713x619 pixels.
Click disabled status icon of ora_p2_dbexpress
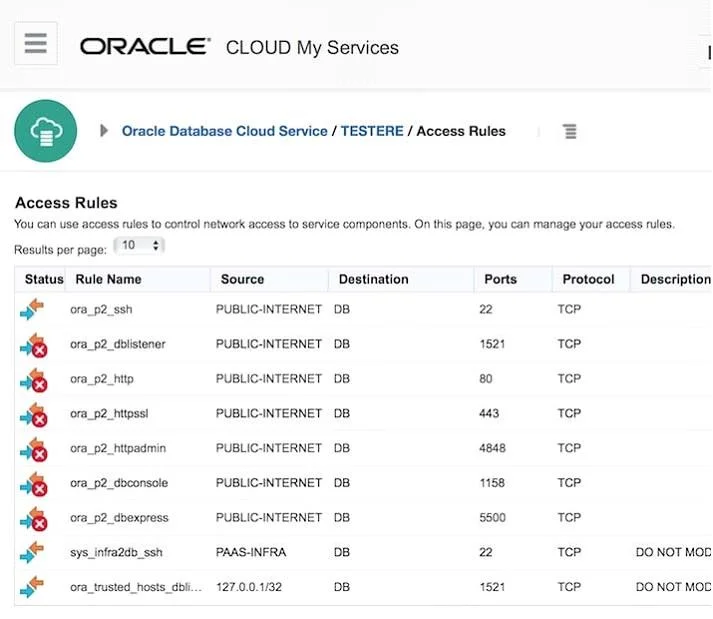[x=34, y=518]
